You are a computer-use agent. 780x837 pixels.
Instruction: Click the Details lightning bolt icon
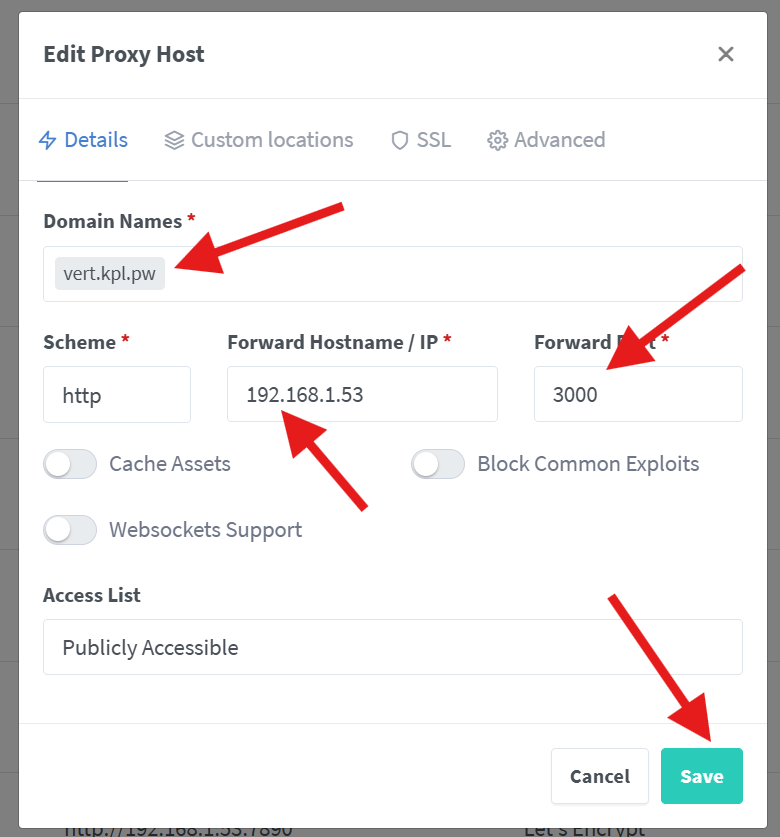coord(47,140)
